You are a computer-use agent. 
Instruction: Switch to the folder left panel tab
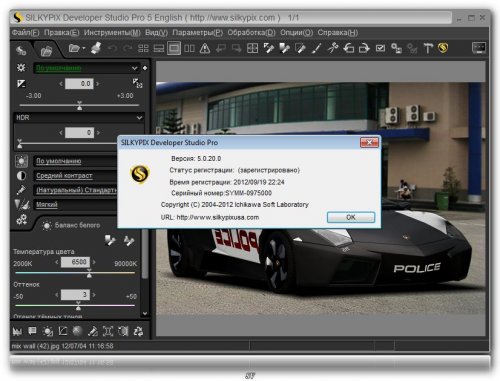[x=46, y=51]
